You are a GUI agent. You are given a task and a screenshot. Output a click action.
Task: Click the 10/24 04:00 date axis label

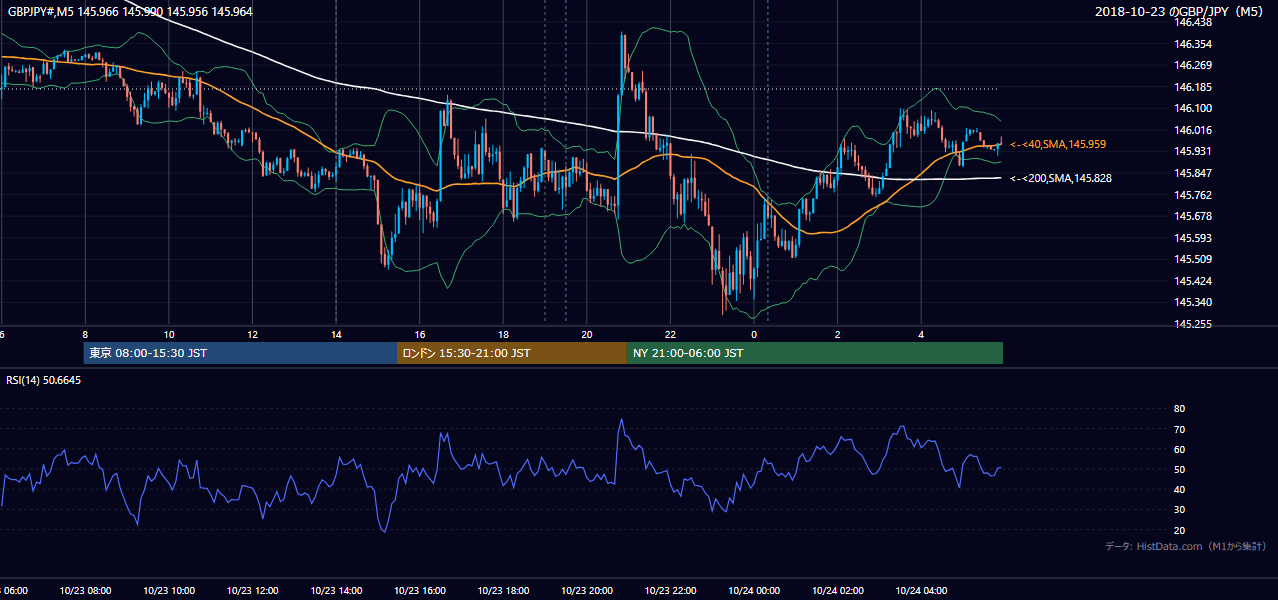tap(921, 591)
